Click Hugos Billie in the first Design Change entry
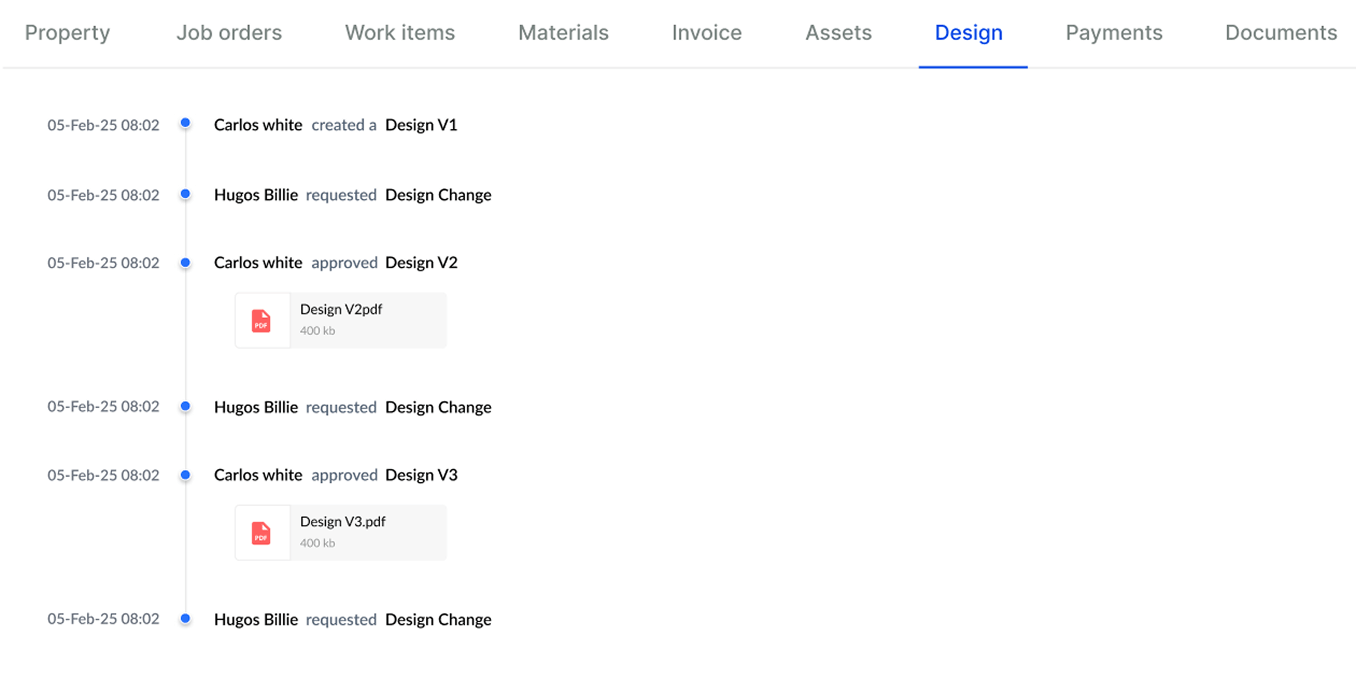The width and height of the screenshot is (1356, 678). (x=256, y=194)
